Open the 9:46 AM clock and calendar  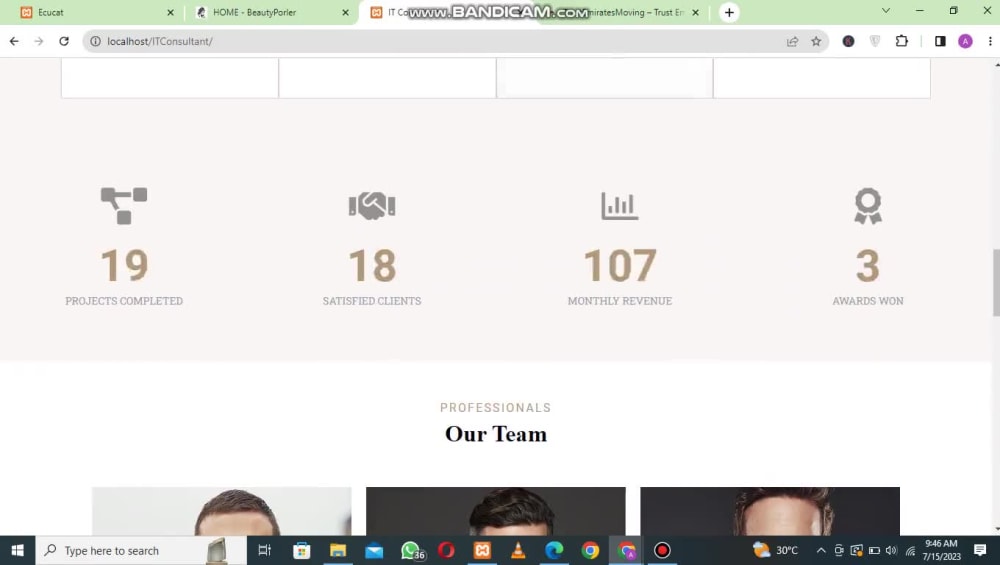pos(941,550)
